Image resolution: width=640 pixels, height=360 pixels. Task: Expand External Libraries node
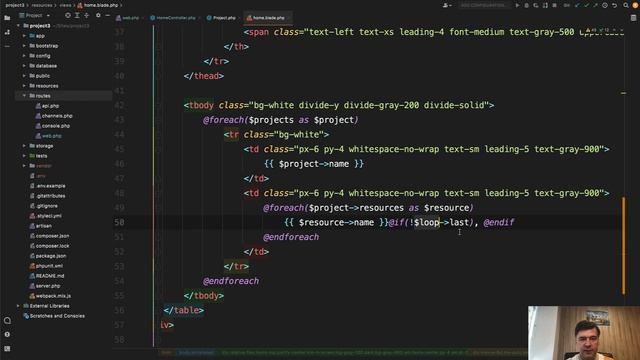18,306
